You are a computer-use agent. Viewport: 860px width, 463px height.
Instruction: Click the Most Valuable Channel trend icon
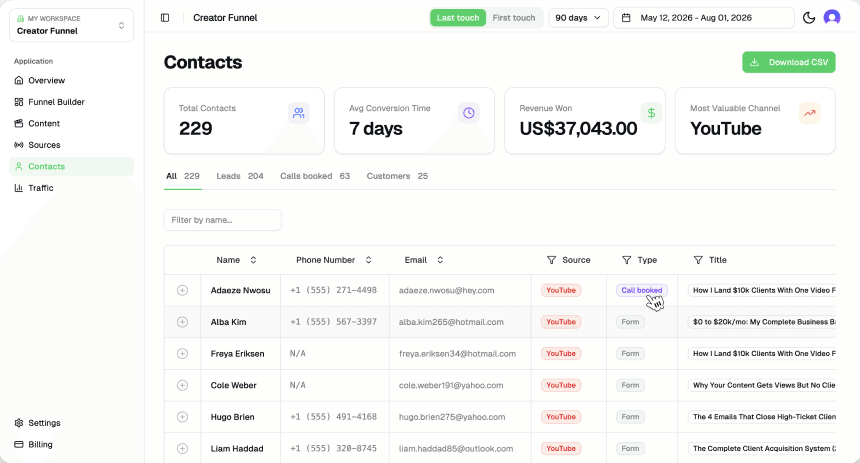[x=810, y=113]
